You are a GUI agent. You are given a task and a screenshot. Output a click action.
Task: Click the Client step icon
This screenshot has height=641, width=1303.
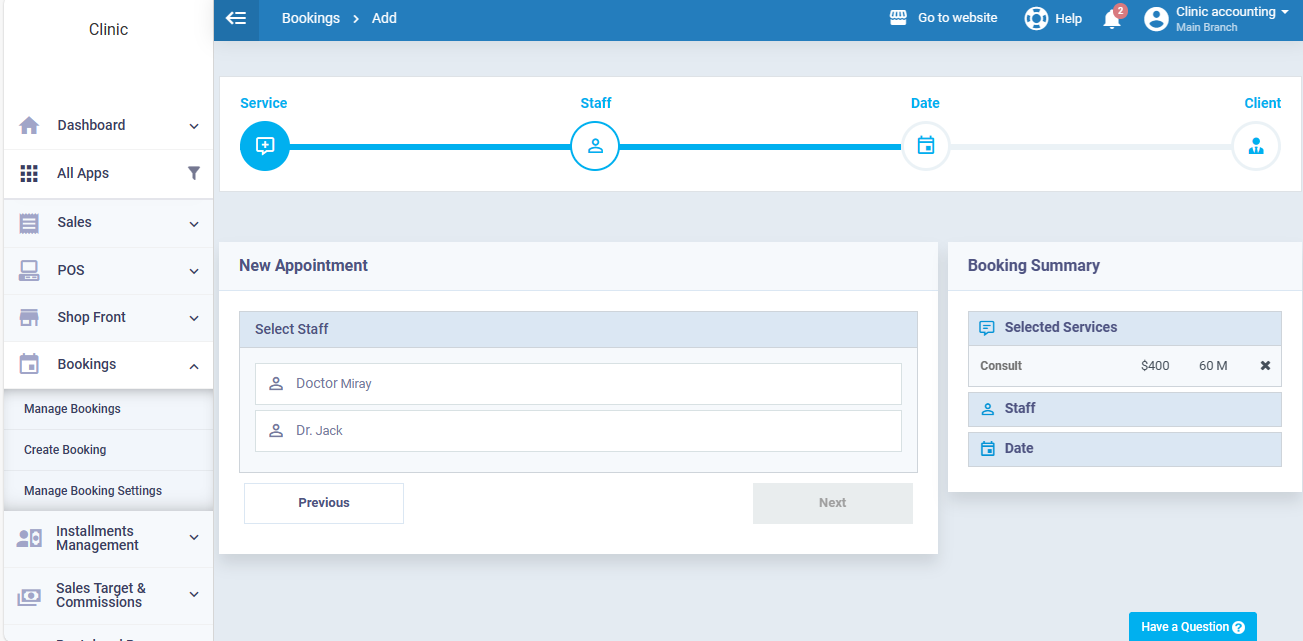(1255, 146)
